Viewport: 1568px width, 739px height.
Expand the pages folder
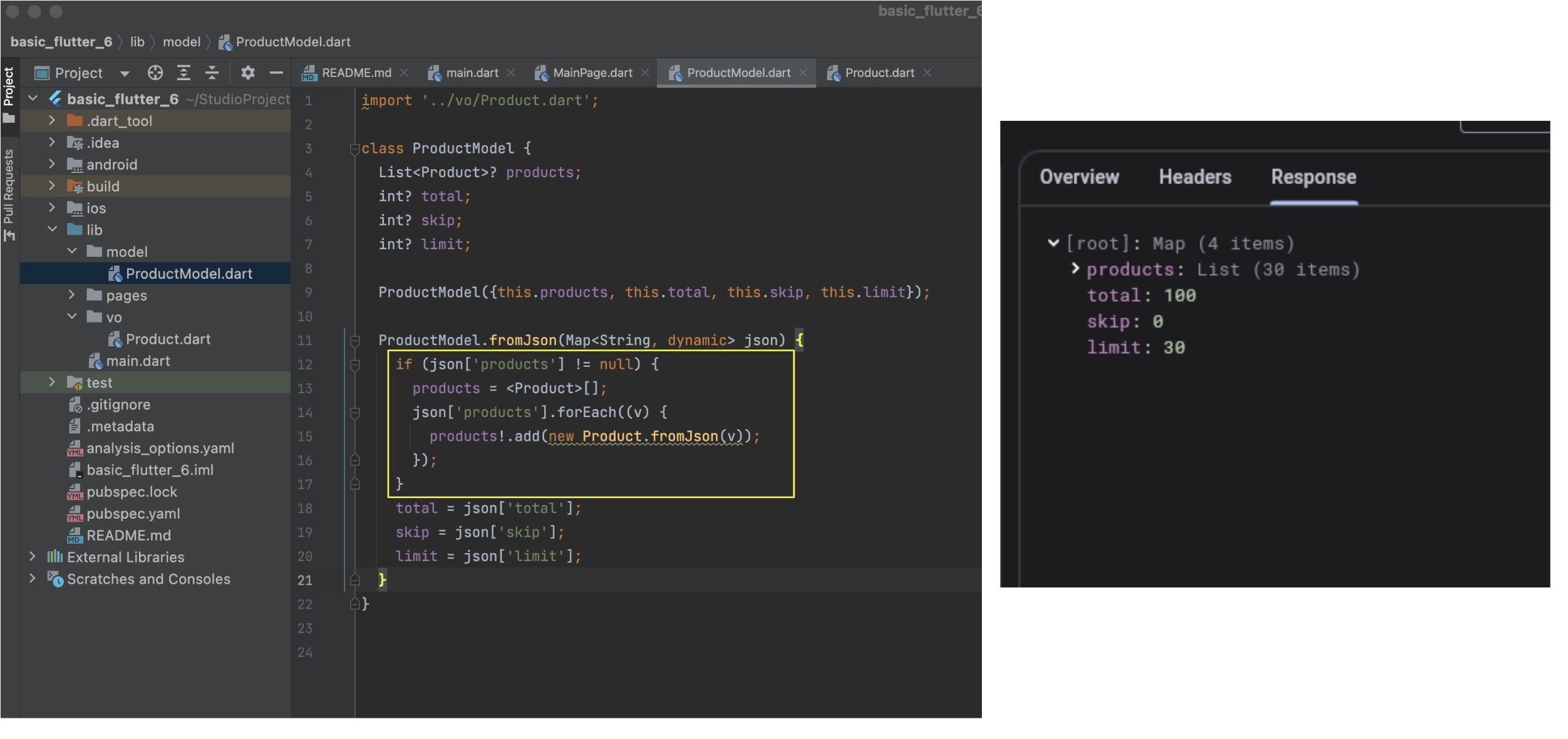[72, 295]
